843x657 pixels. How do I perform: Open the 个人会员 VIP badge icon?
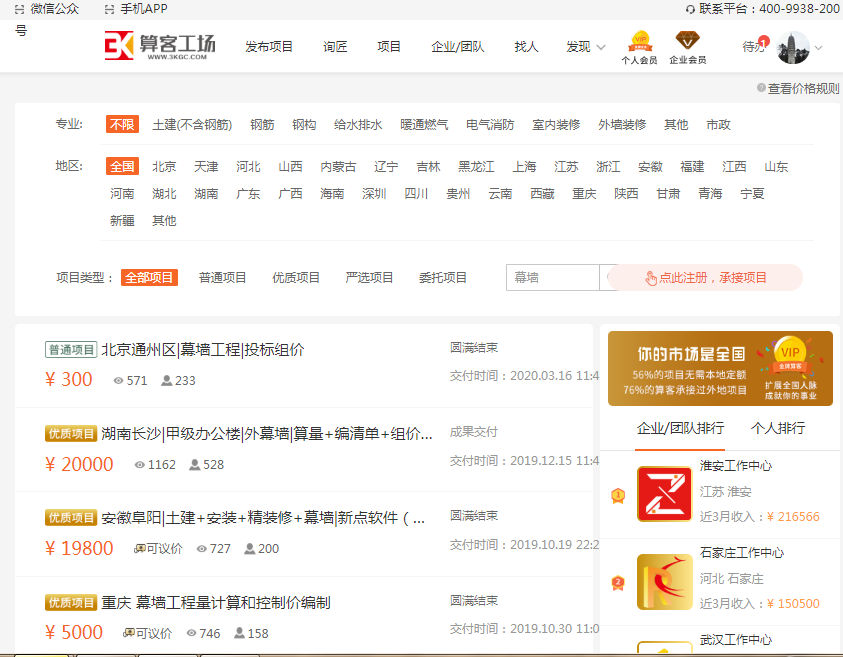(639, 42)
